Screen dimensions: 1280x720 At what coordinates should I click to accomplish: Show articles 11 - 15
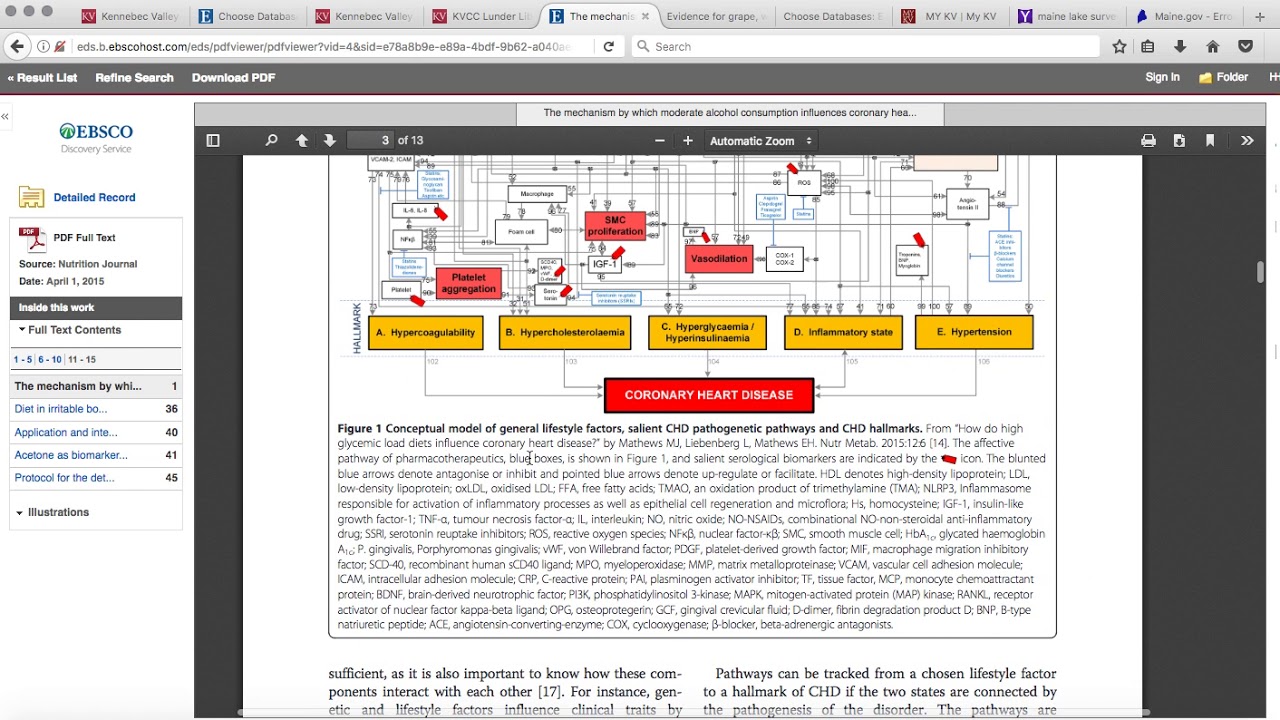(82, 359)
